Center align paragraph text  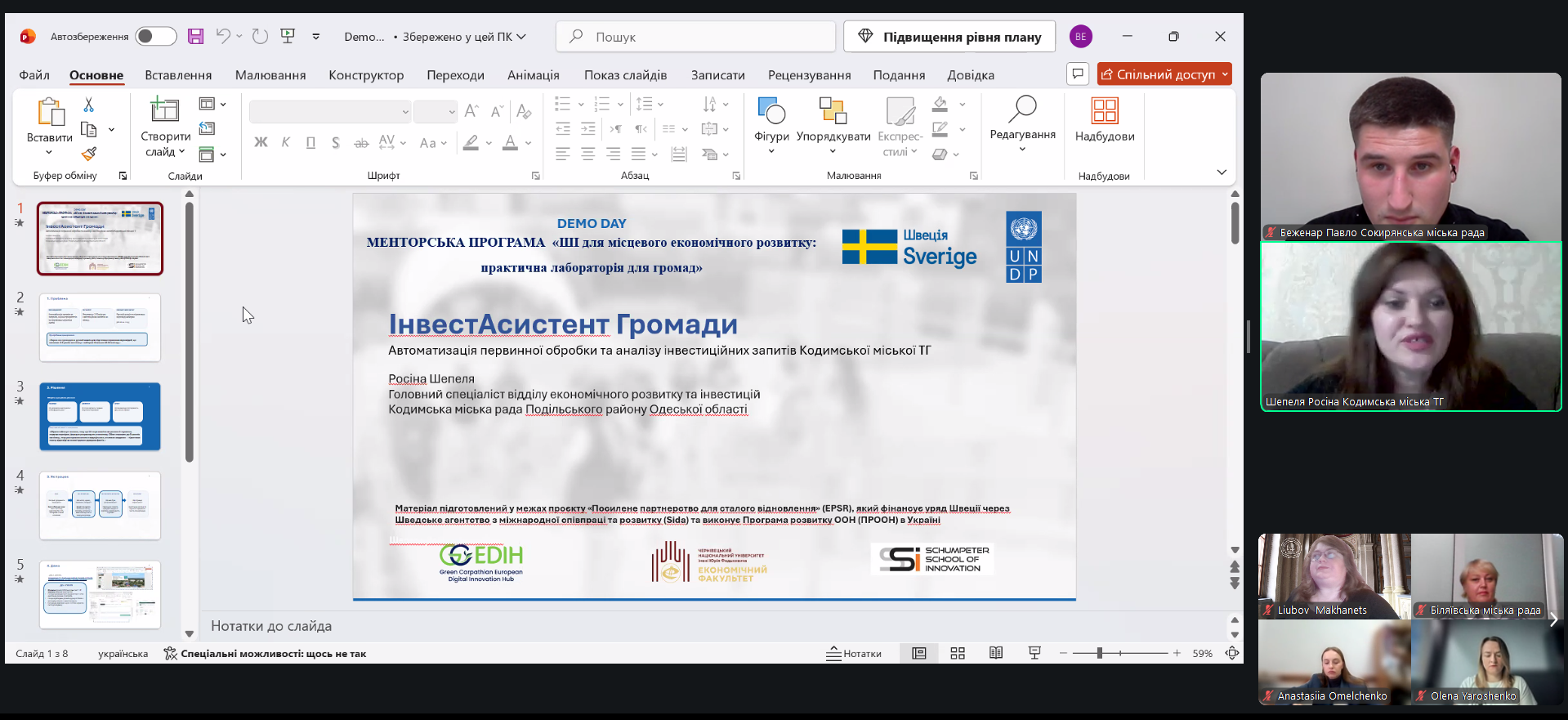tap(587, 154)
